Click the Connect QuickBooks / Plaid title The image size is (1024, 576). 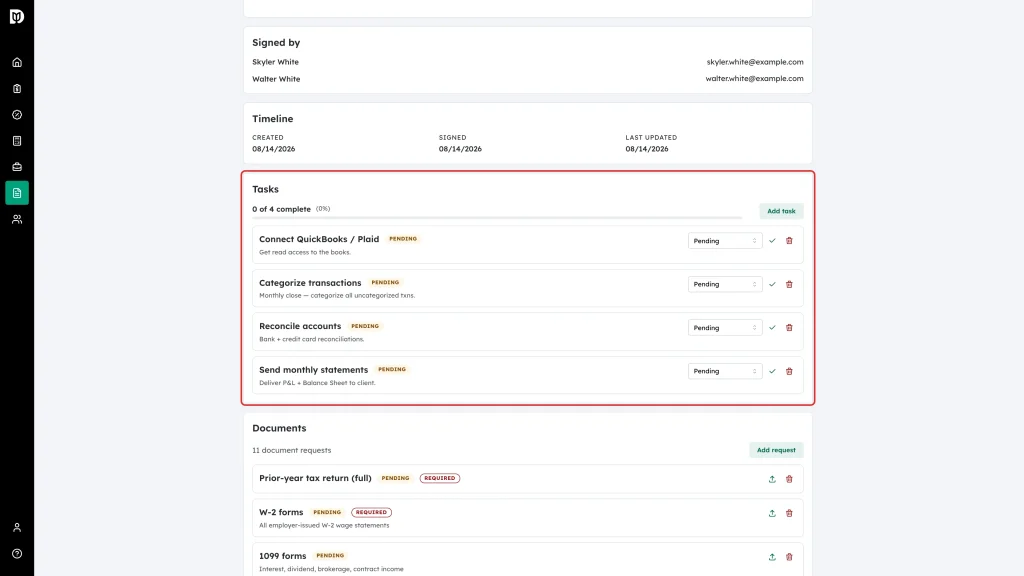319,239
